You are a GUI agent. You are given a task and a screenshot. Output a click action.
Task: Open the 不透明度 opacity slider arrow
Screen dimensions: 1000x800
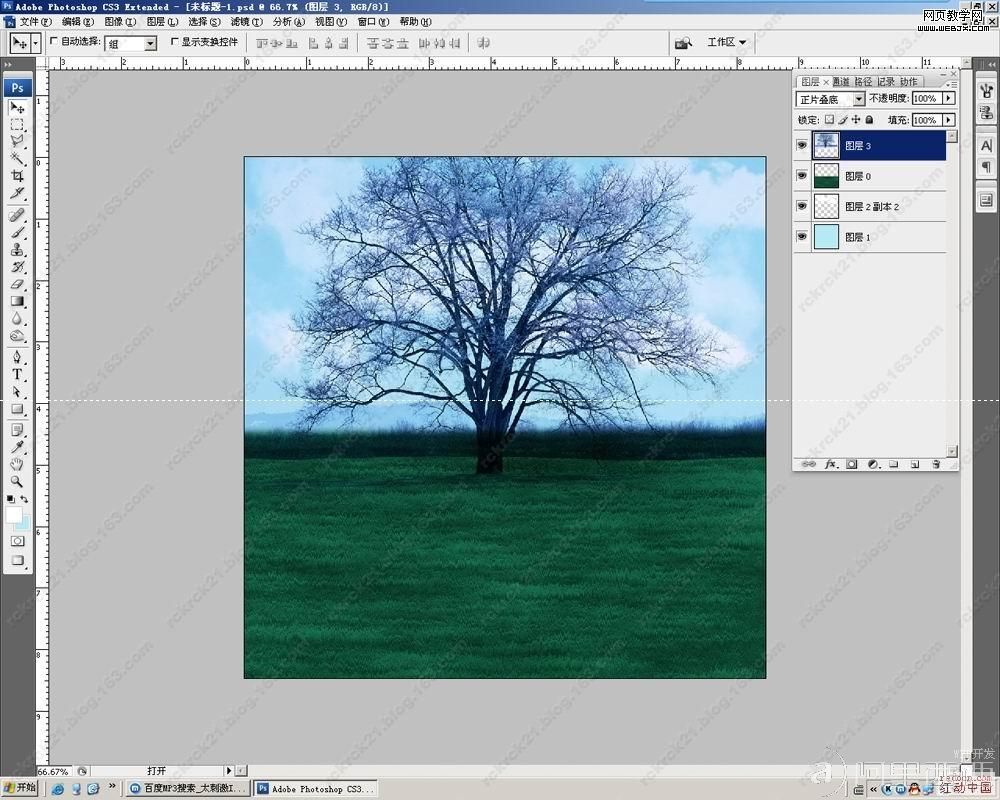949,98
